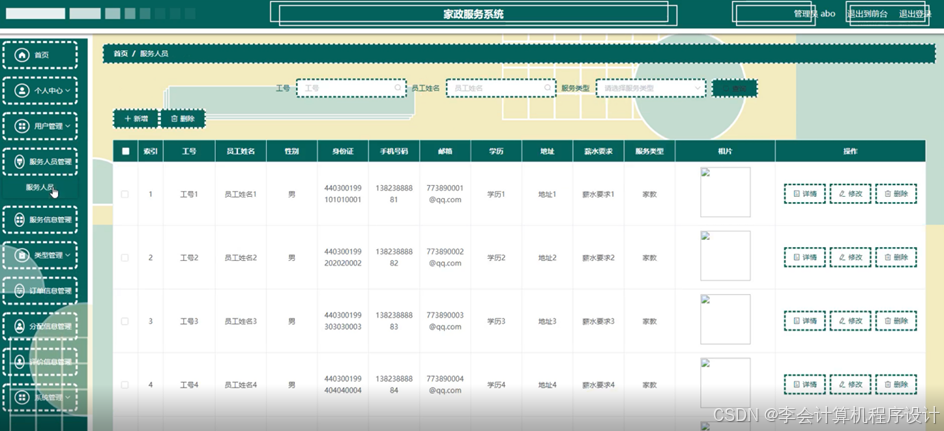Tick the checkbox for row 工号3
The height and width of the screenshot is (431, 944).
[125, 321]
